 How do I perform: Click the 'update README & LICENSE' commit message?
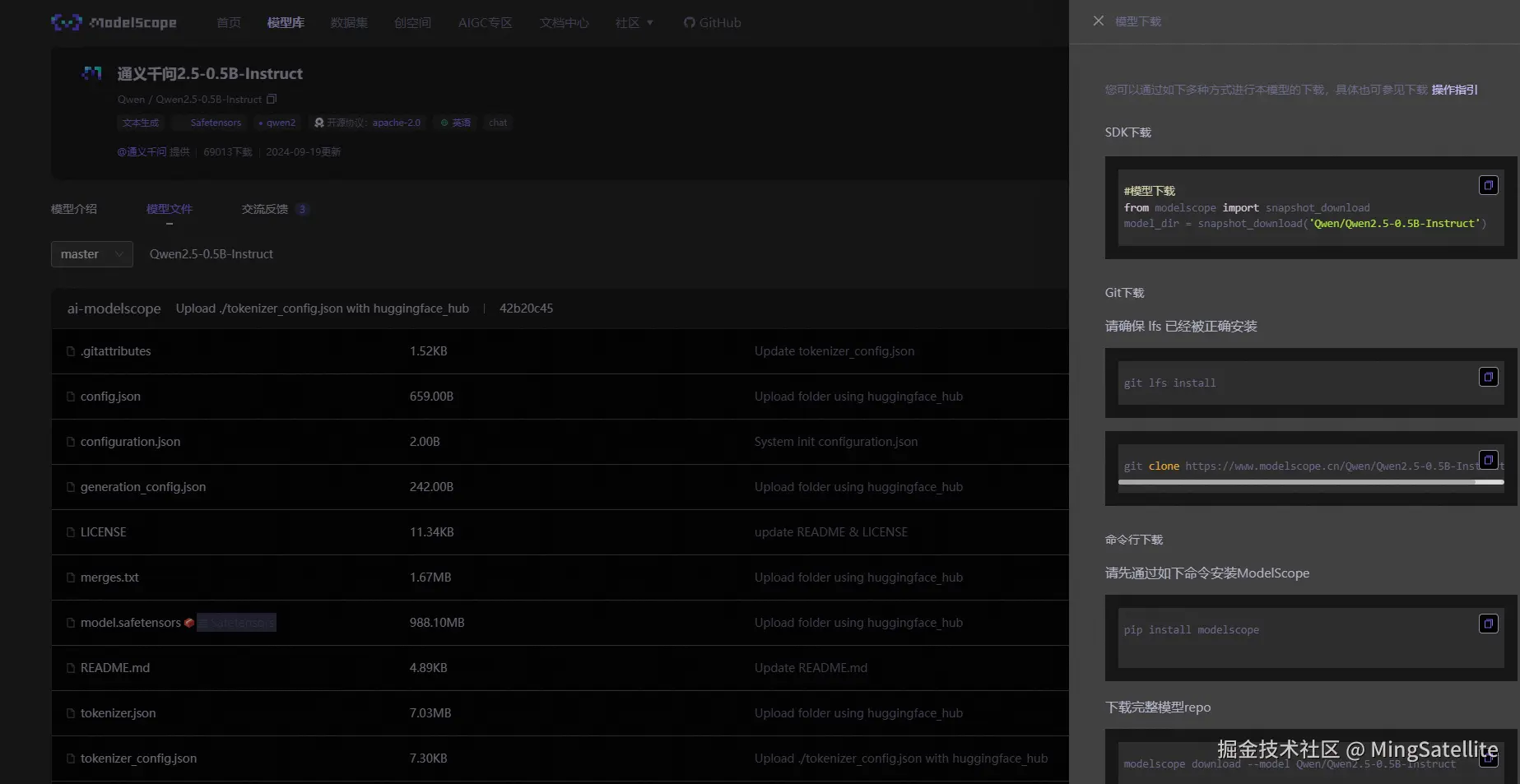[831, 532]
